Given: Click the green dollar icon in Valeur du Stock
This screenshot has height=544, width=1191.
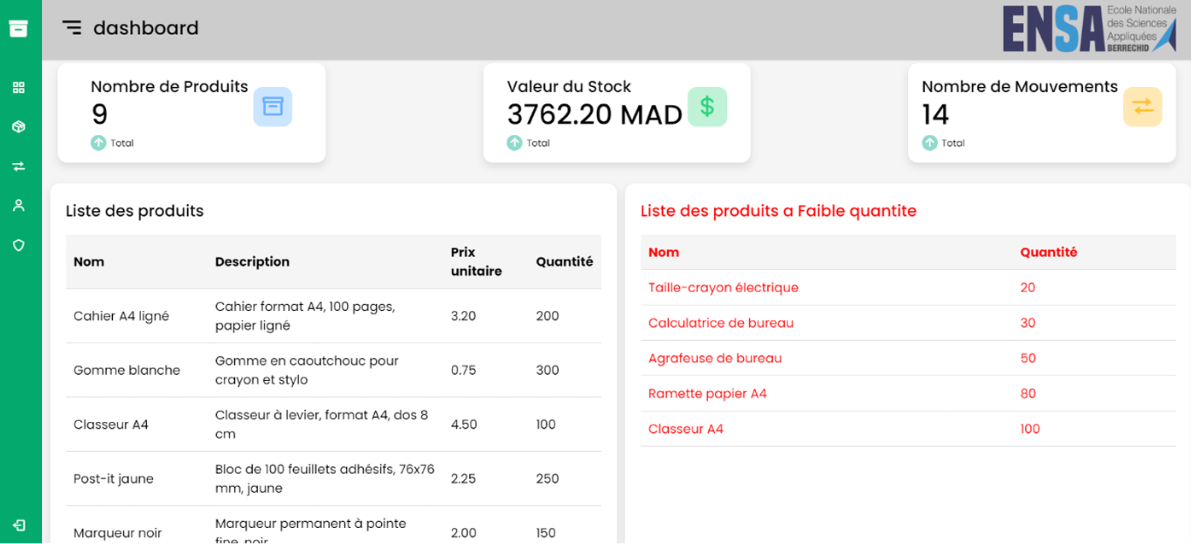Looking at the screenshot, I should point(707,107).
